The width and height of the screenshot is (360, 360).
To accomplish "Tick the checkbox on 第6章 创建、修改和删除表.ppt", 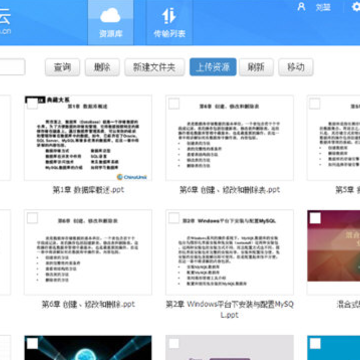I will point(174,104).
